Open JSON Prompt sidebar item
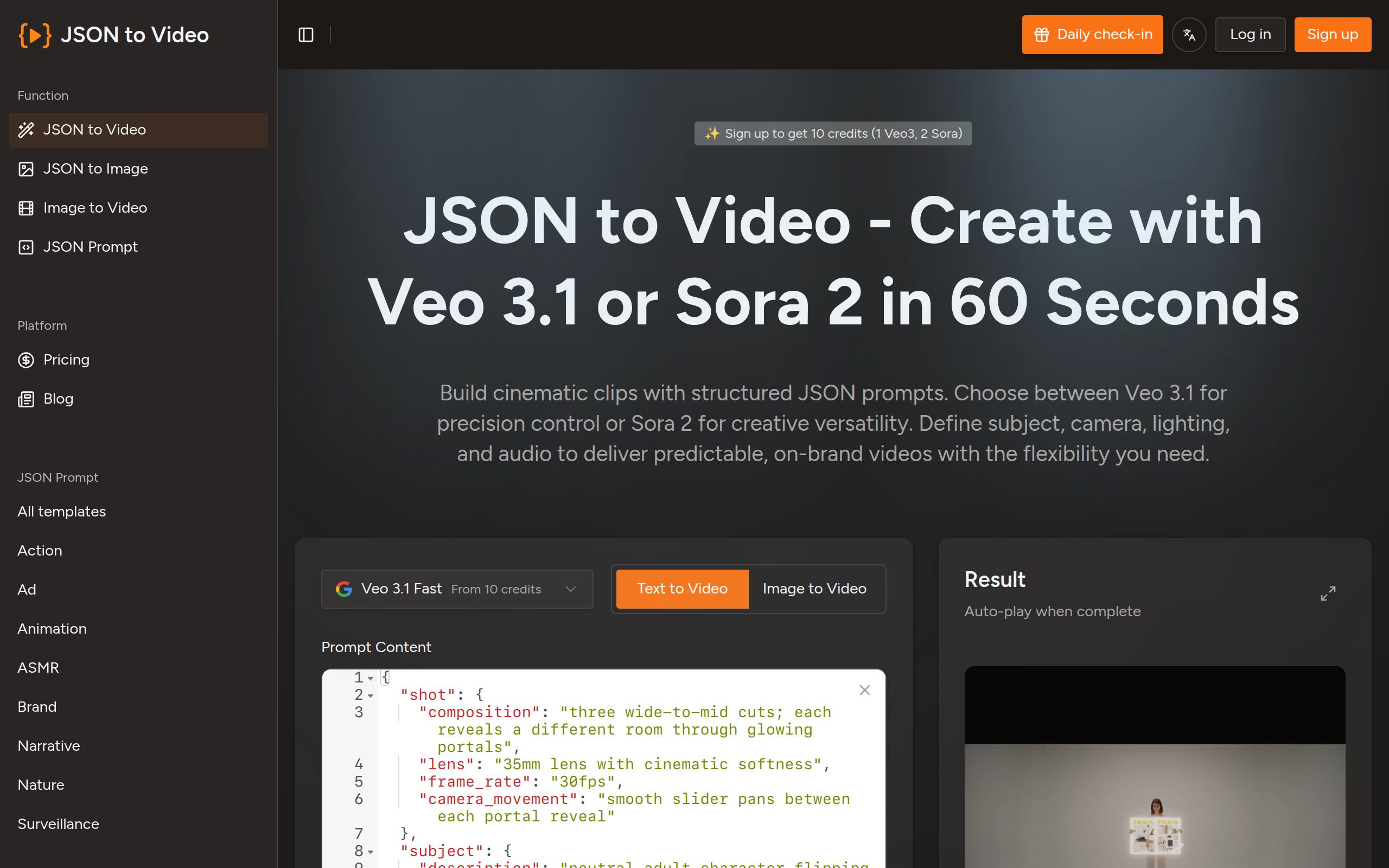1389x868 pixels. tap(90, 247)
